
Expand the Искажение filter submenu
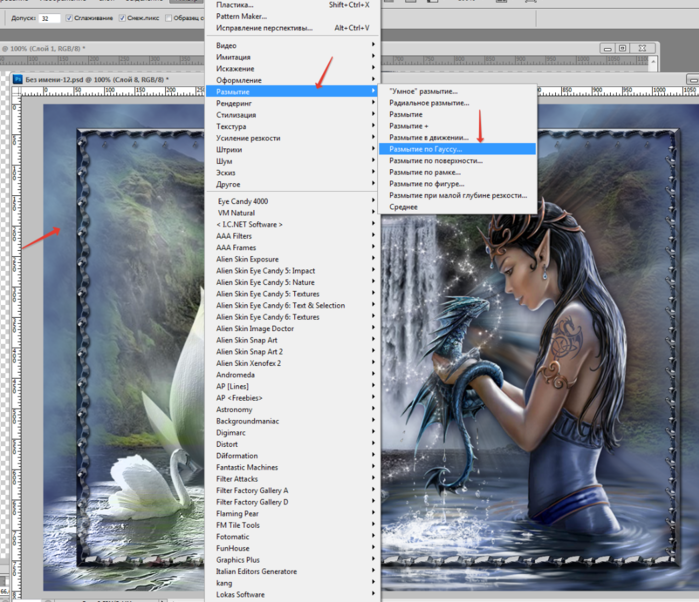[293, 69]
